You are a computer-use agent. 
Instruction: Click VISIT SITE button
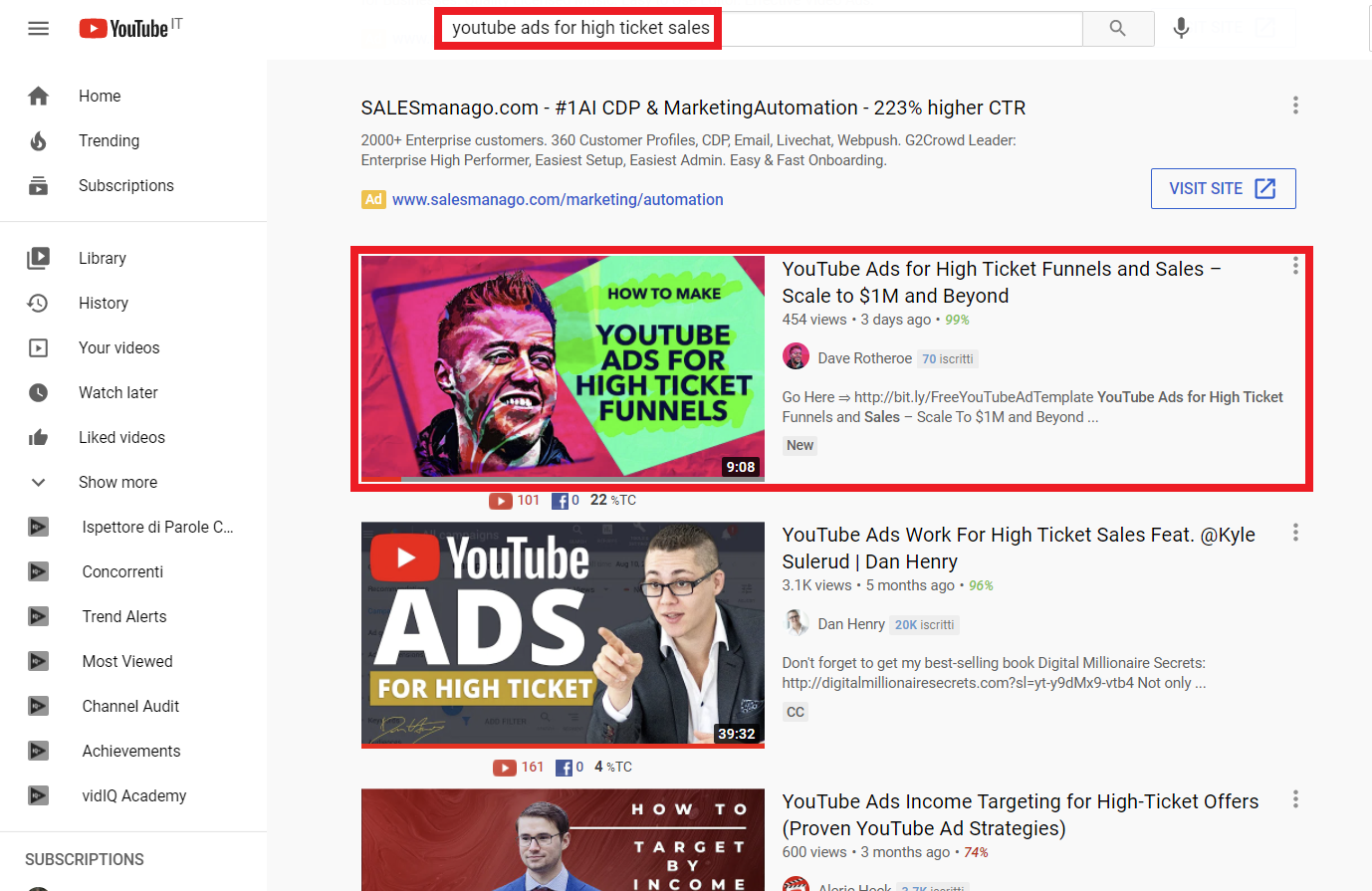(1223, 188)
